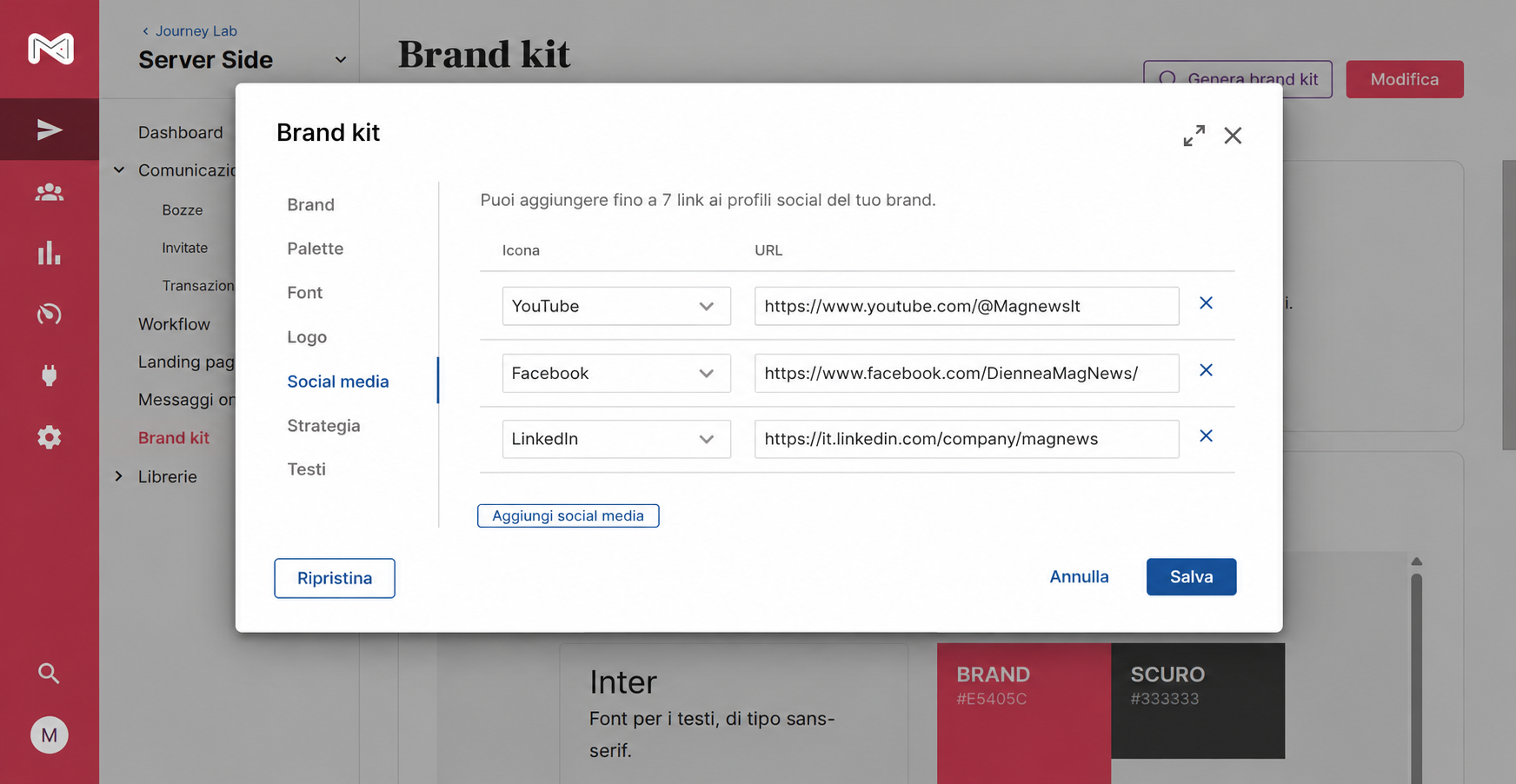Click the Facebook URL input field
Viewport: 1516px width, 784px height.
coord(967,373)
